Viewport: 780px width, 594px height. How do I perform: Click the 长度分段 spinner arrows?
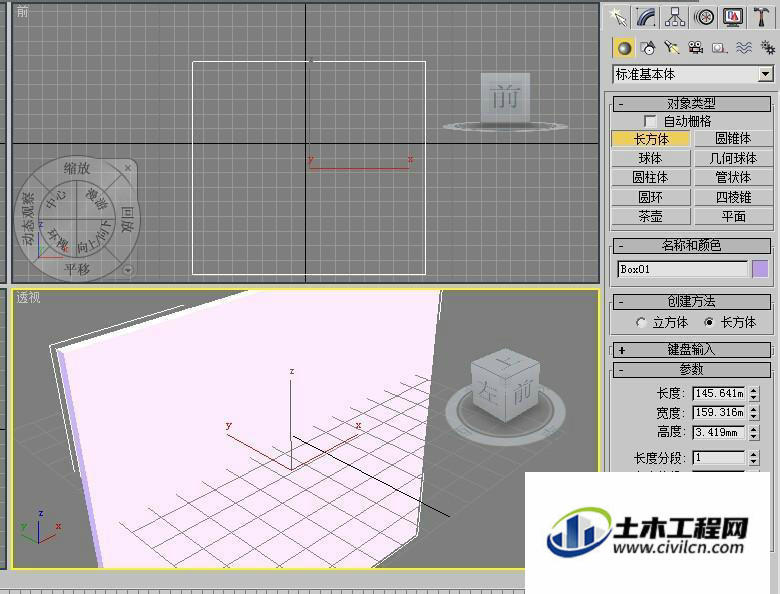(754, 457)
